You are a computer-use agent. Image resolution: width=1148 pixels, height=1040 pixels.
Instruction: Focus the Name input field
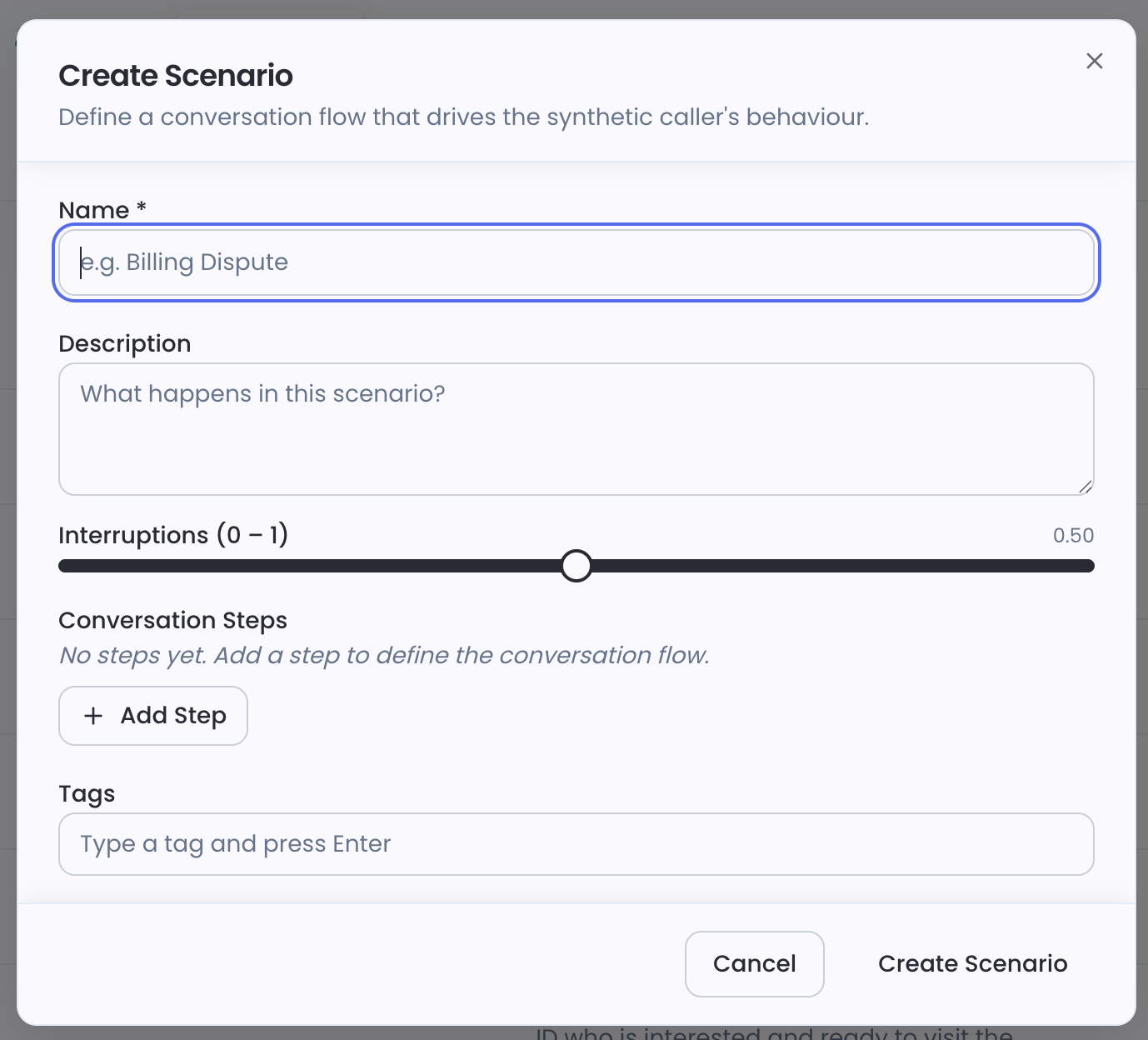coord(576,262)
